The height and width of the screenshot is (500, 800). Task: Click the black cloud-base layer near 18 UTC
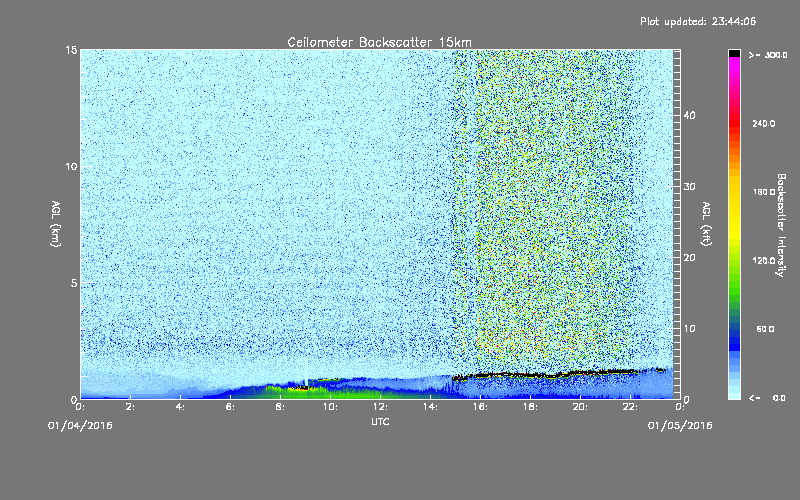531,375
